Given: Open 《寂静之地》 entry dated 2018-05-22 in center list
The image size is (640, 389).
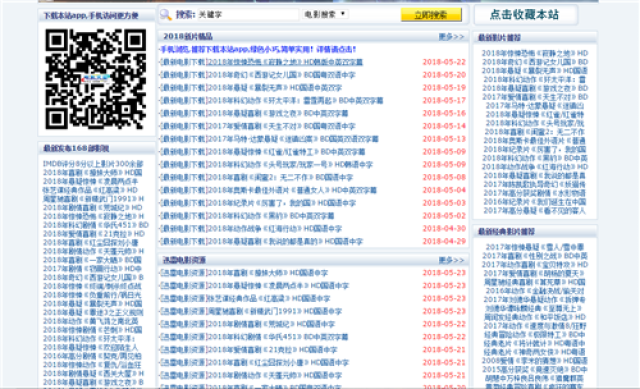Looking at the screenshot, I should (285, 62).
